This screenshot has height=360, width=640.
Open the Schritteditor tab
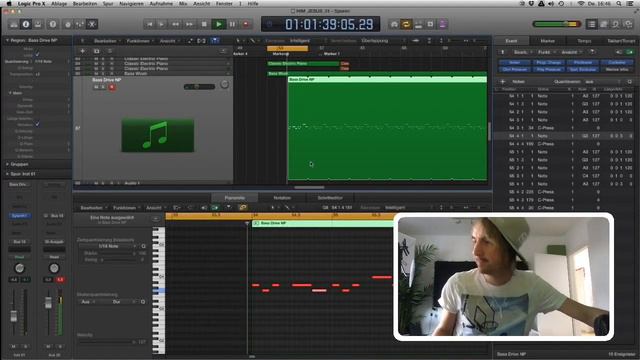coord(330,198)
